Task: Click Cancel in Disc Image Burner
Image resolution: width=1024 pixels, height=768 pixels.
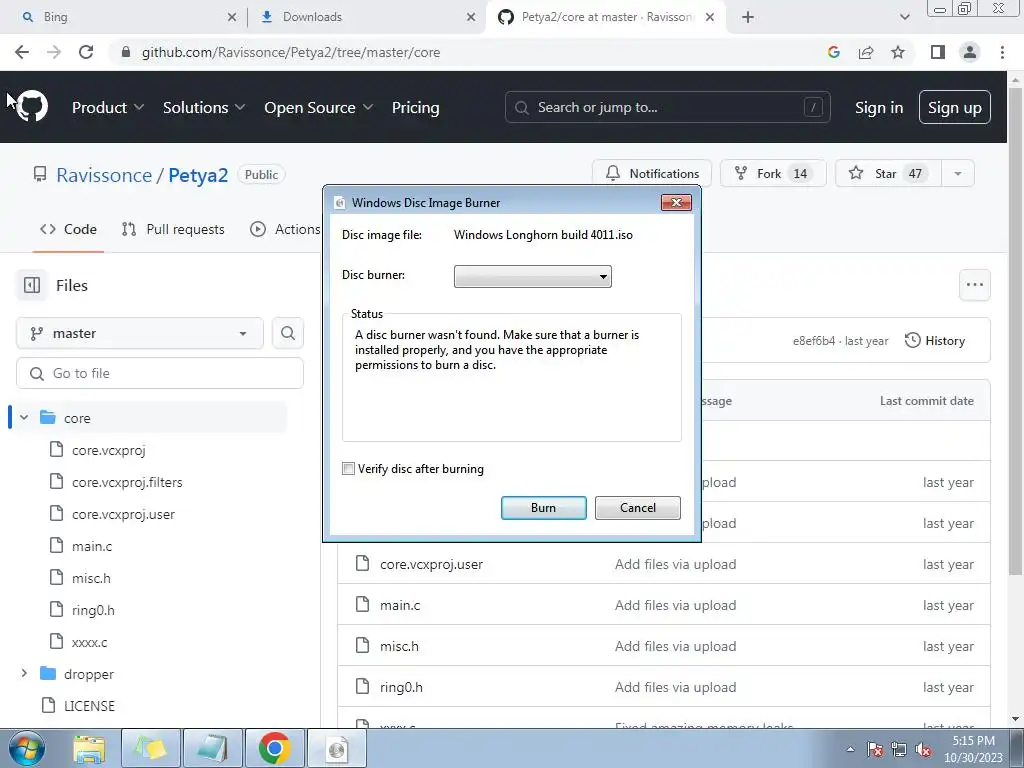Action: tap(637, 507)
